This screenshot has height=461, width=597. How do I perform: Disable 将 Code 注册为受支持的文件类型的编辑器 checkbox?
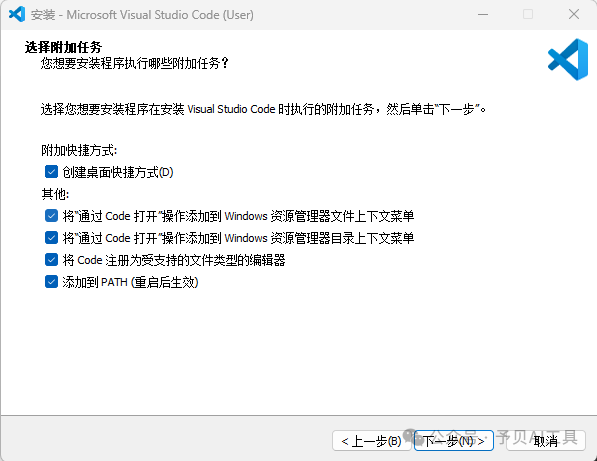click(51, 260)
